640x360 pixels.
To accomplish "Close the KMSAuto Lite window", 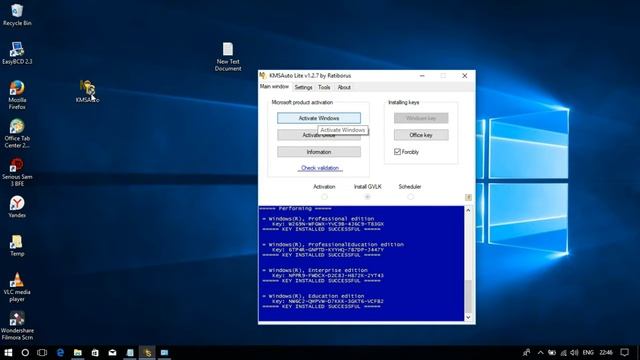I will point(464,76).
